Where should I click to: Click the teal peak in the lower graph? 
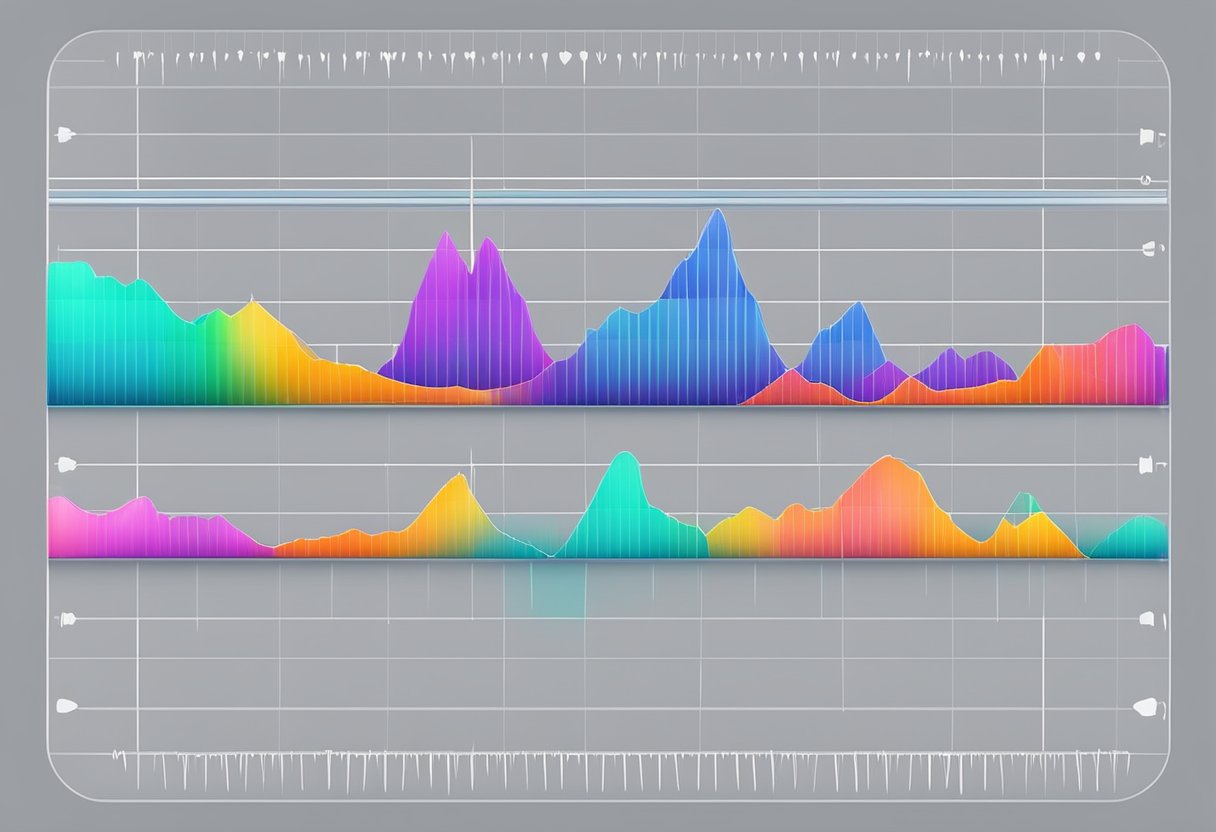tap(628, 505)
